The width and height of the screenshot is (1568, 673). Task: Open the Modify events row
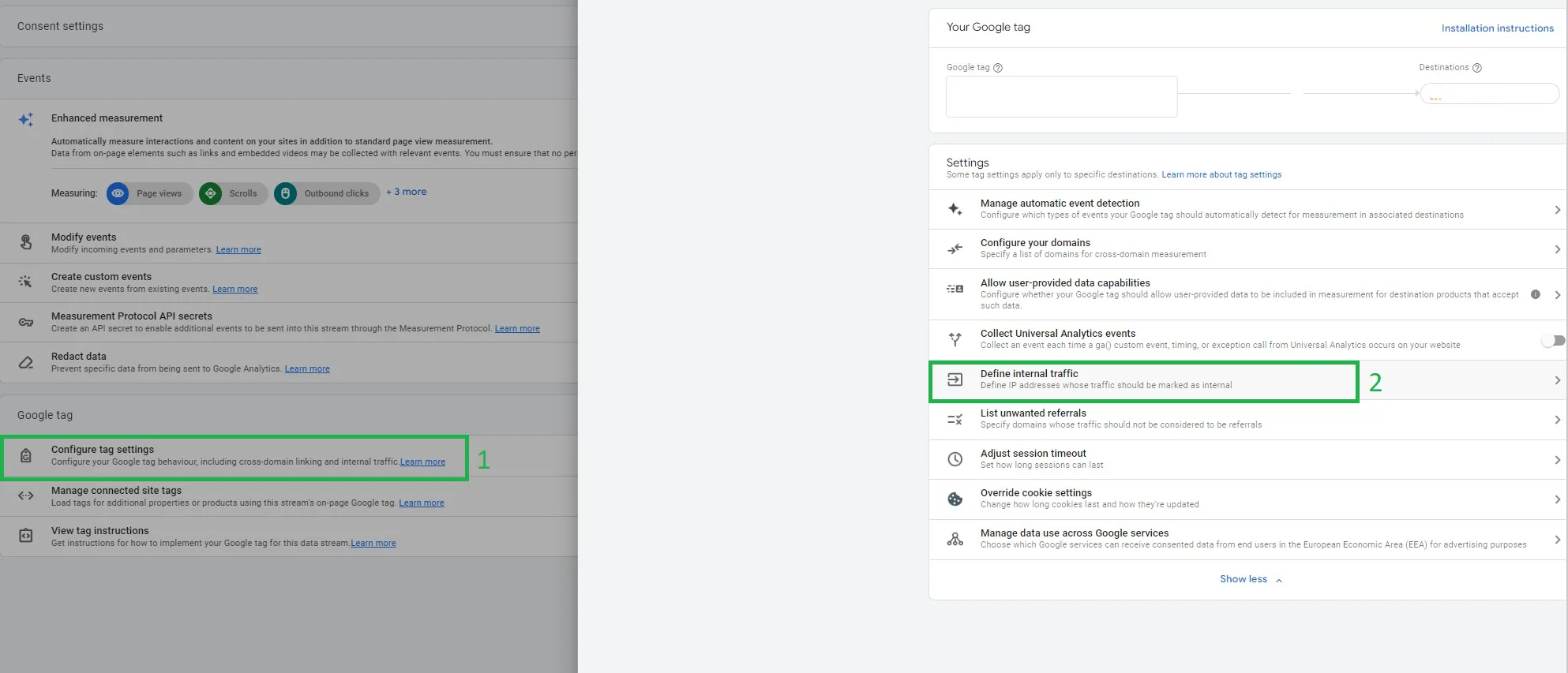point(289,243)
